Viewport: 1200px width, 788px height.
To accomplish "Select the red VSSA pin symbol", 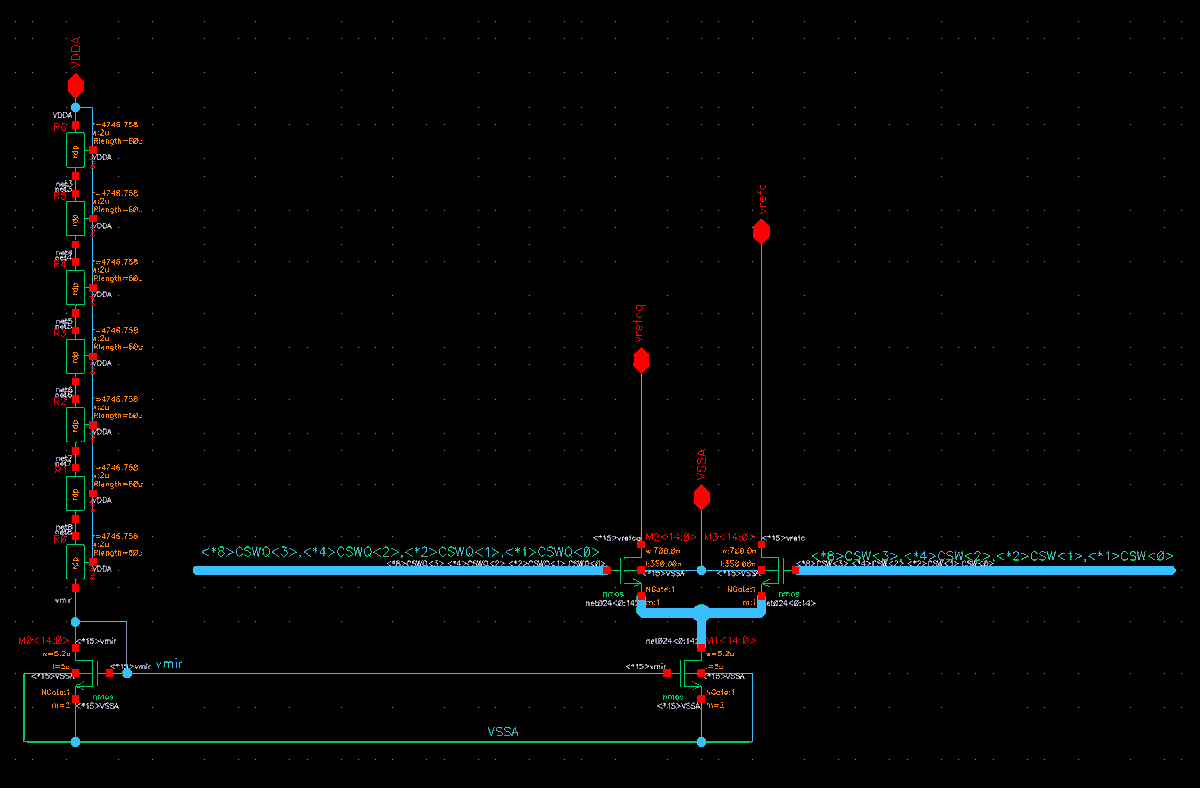I will tap(701, 497).
